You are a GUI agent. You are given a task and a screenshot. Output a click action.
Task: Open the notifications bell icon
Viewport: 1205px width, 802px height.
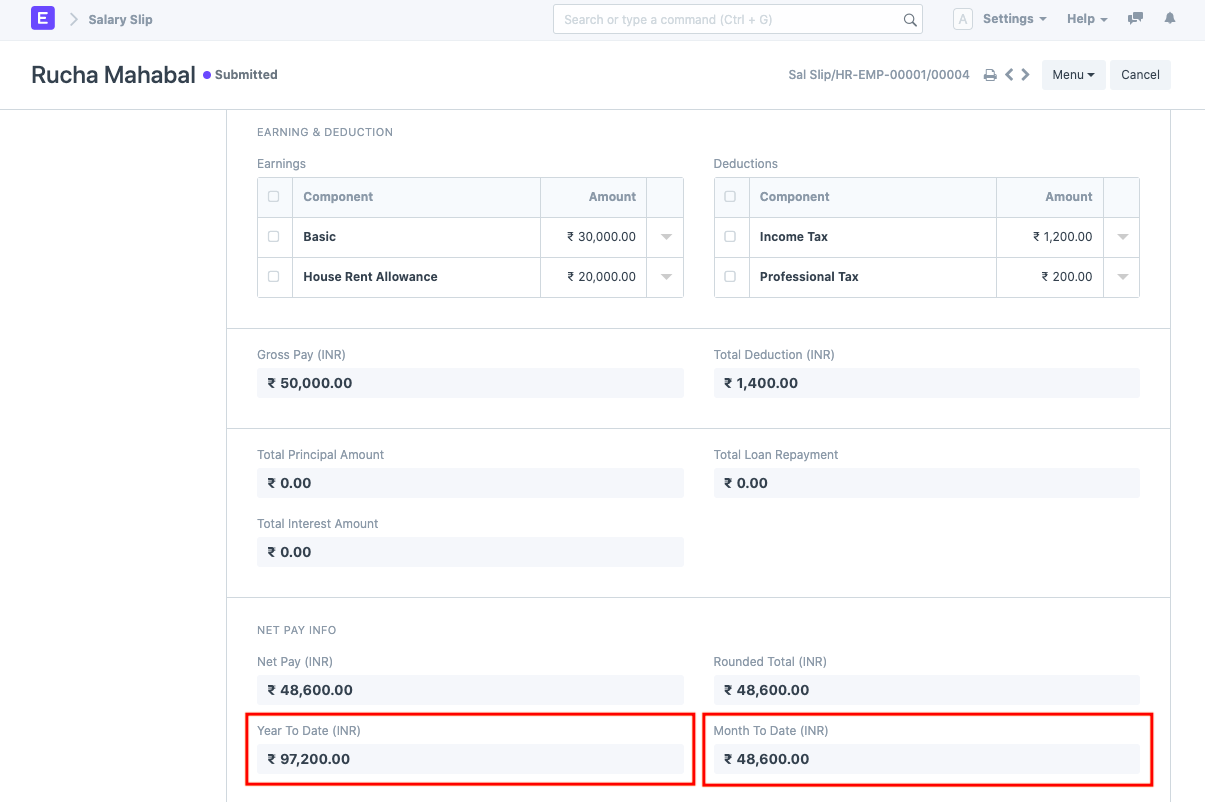click(1170, 19)
